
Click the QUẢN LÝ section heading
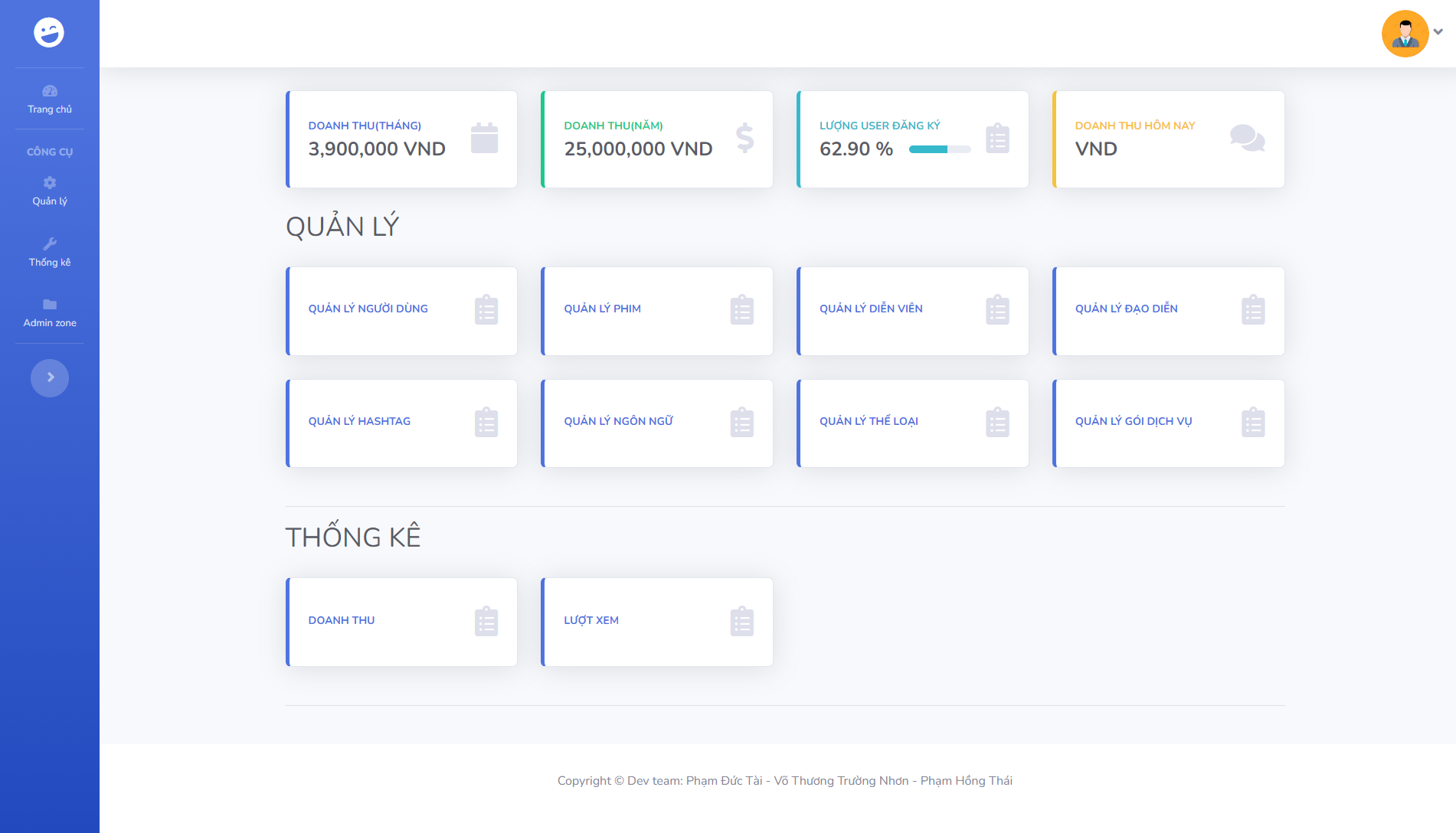(342, 226)
